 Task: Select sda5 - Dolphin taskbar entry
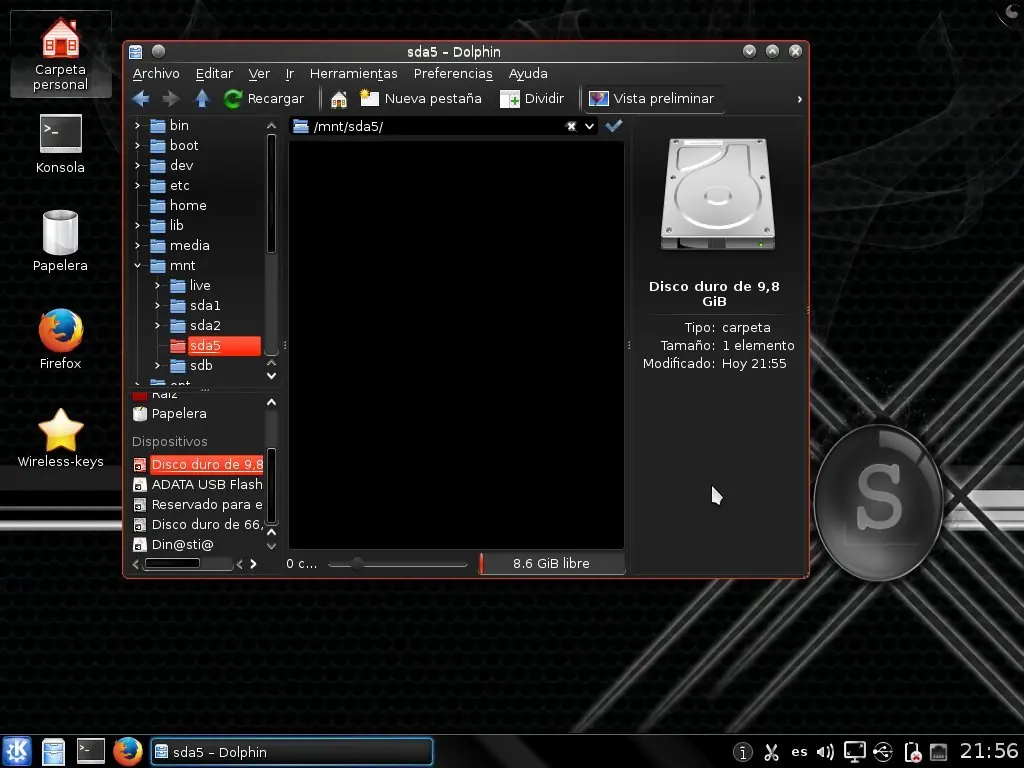pyautogui.click(x=291, y=752)
